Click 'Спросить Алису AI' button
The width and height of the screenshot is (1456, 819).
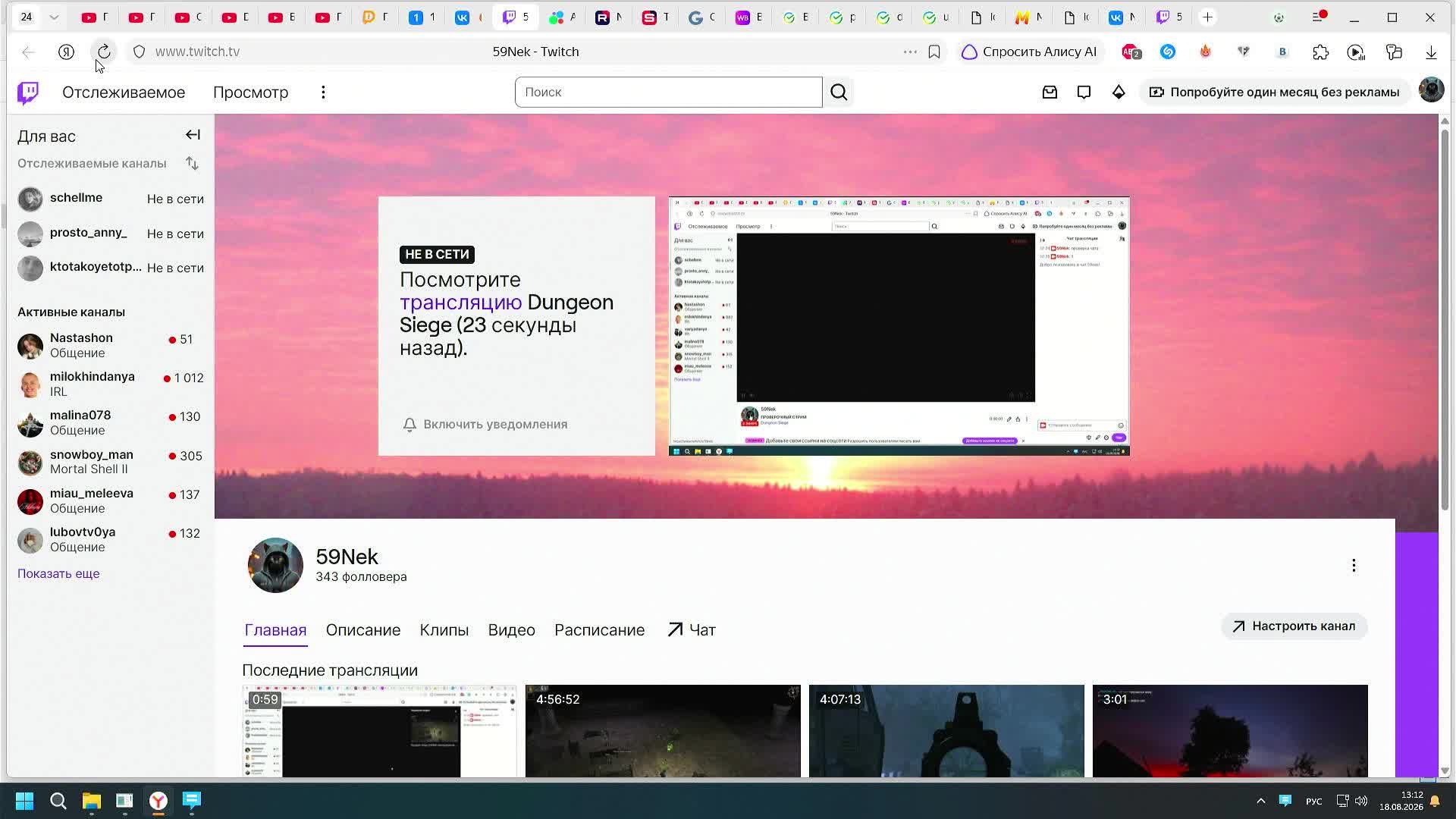point(1029,52)
